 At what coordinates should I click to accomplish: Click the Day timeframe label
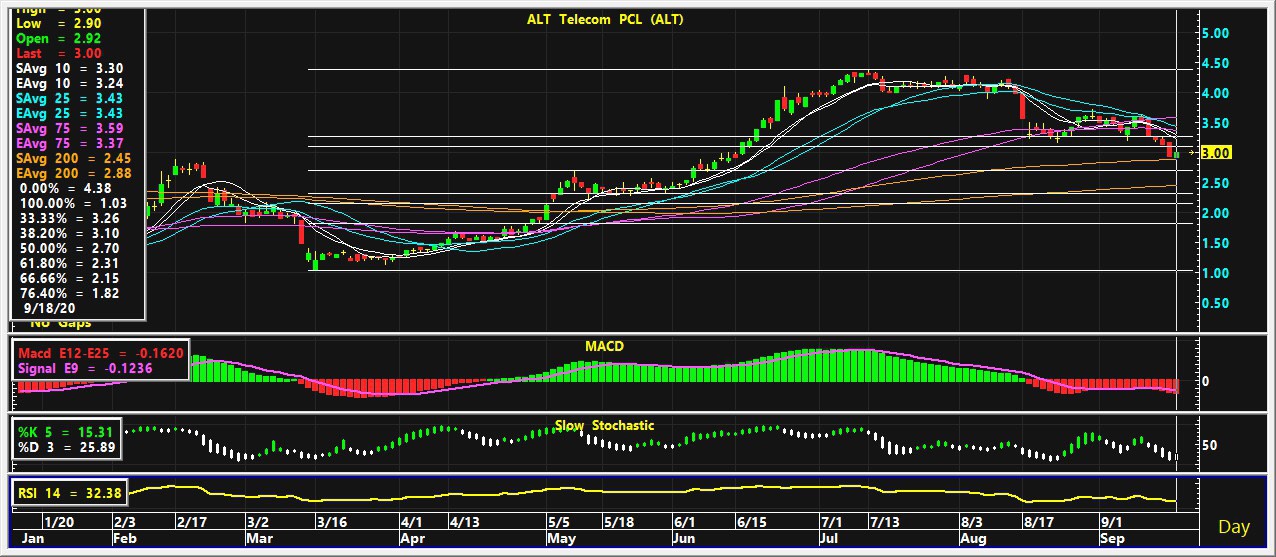1233,527
